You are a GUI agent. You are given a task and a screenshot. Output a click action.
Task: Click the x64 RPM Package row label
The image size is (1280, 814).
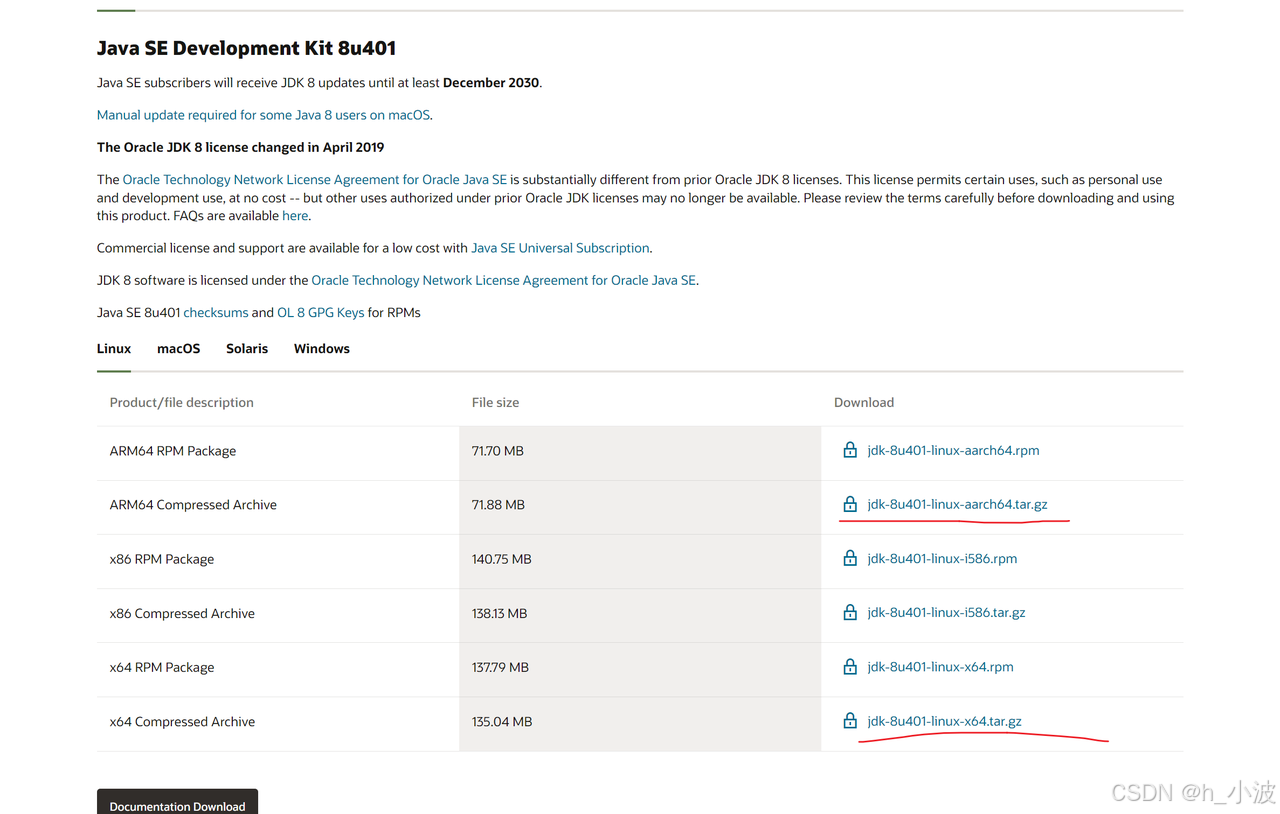coord(162,667)
